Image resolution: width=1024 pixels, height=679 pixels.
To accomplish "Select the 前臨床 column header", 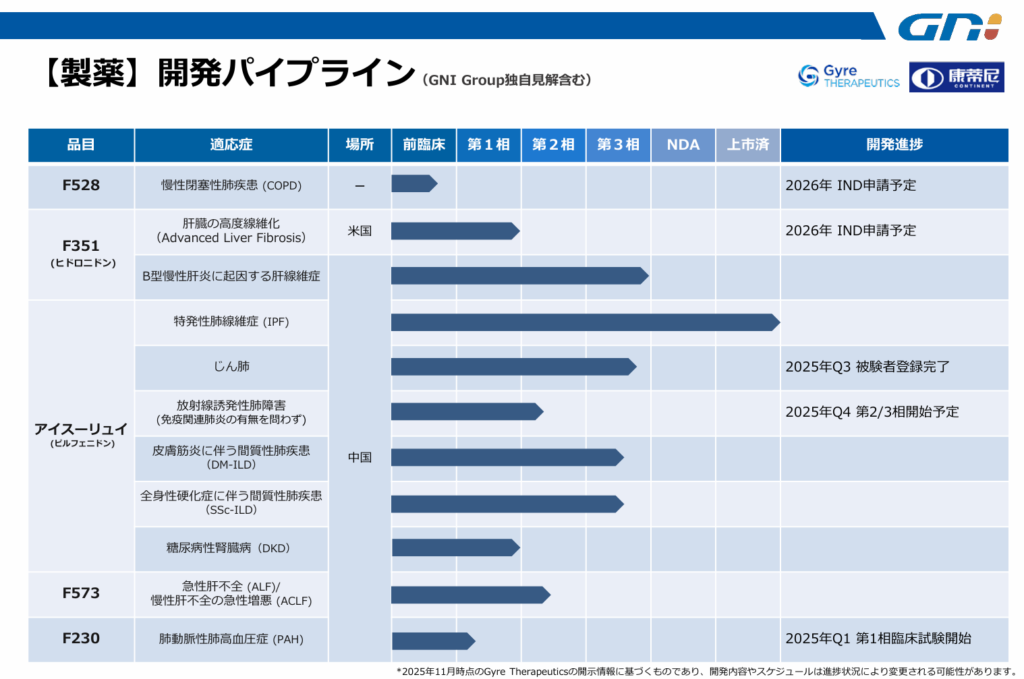I will [423, 145].
